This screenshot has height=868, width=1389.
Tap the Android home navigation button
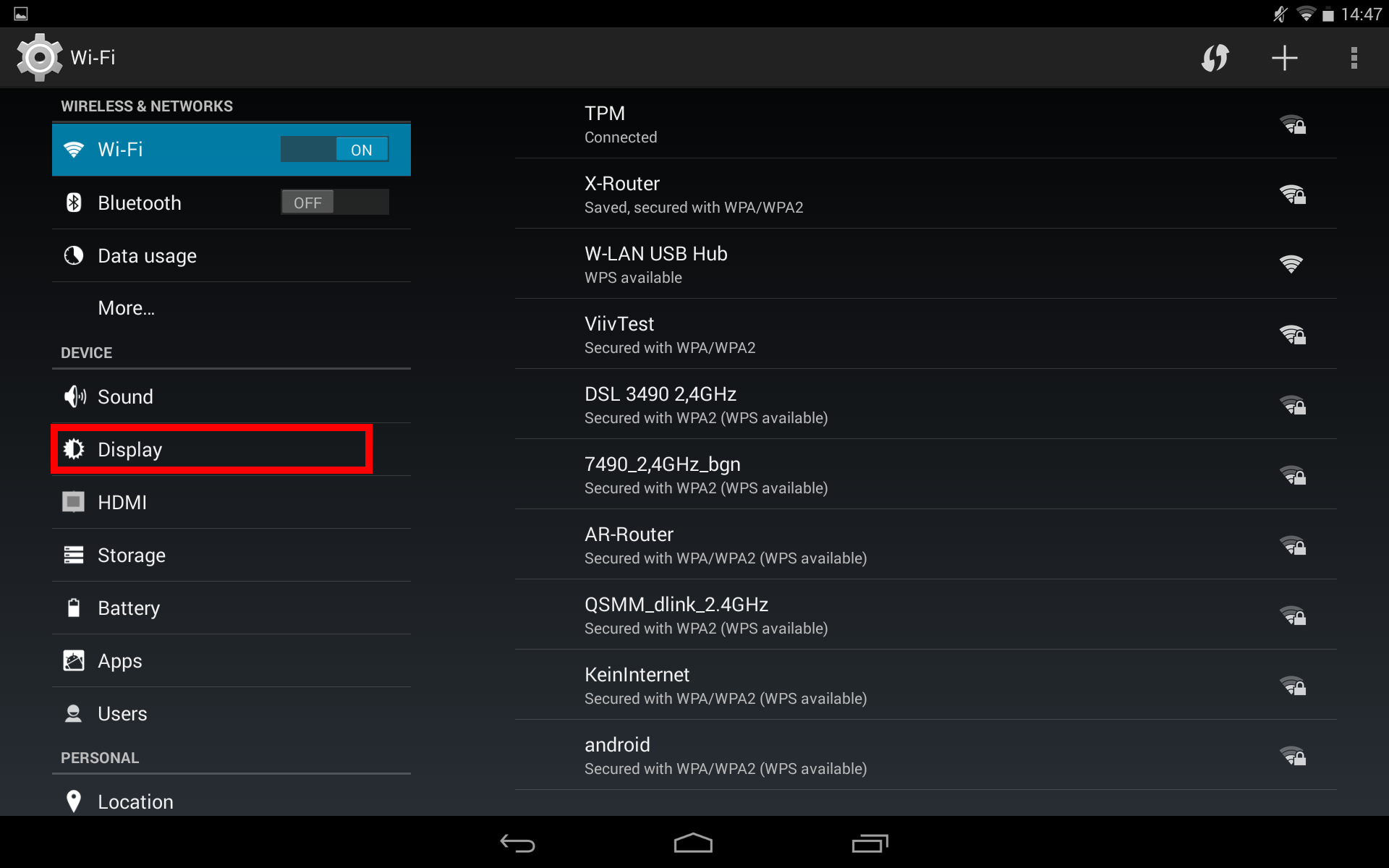point(693,843)
